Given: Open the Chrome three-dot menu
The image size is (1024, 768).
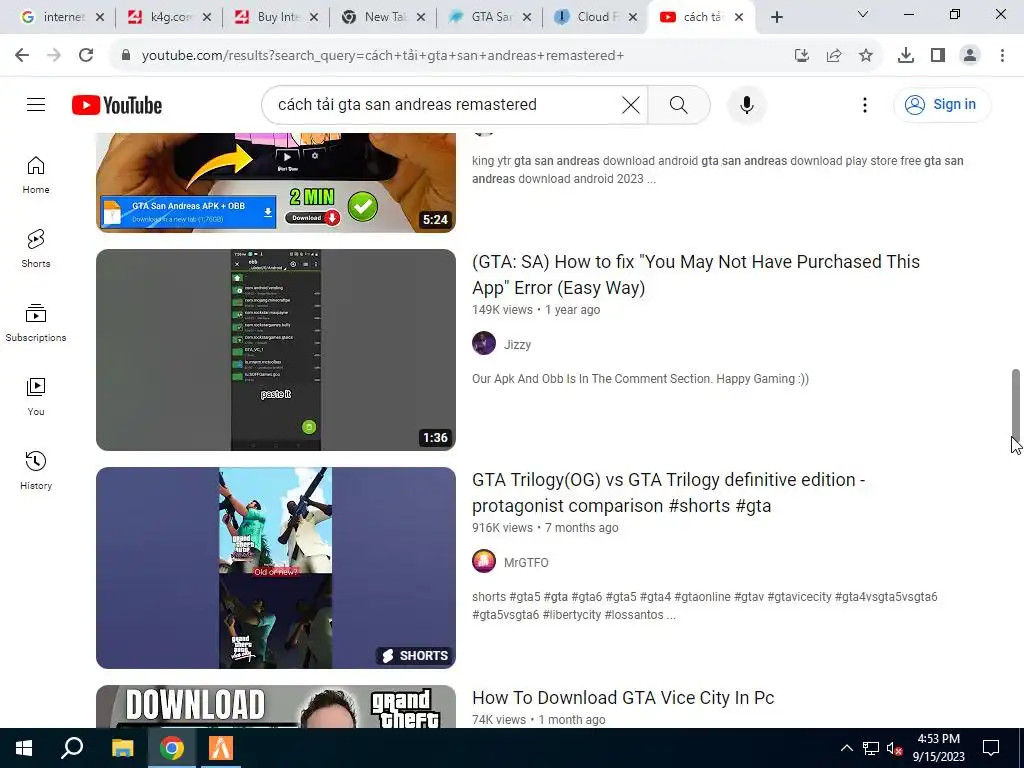Looking at the screenshot, I should [x=1002, y=56].
